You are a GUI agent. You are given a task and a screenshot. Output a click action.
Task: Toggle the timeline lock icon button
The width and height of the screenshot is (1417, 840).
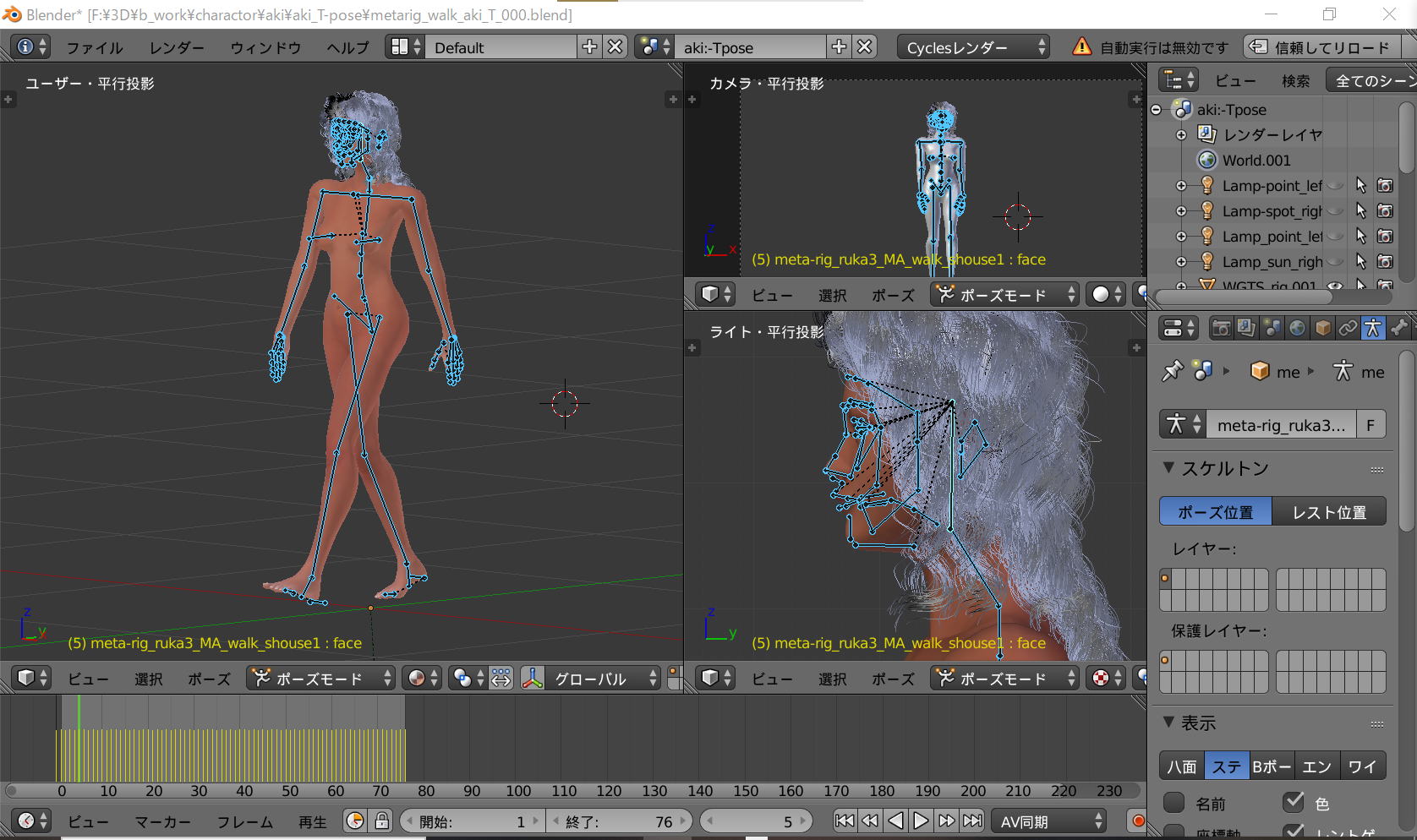(382, 821)
